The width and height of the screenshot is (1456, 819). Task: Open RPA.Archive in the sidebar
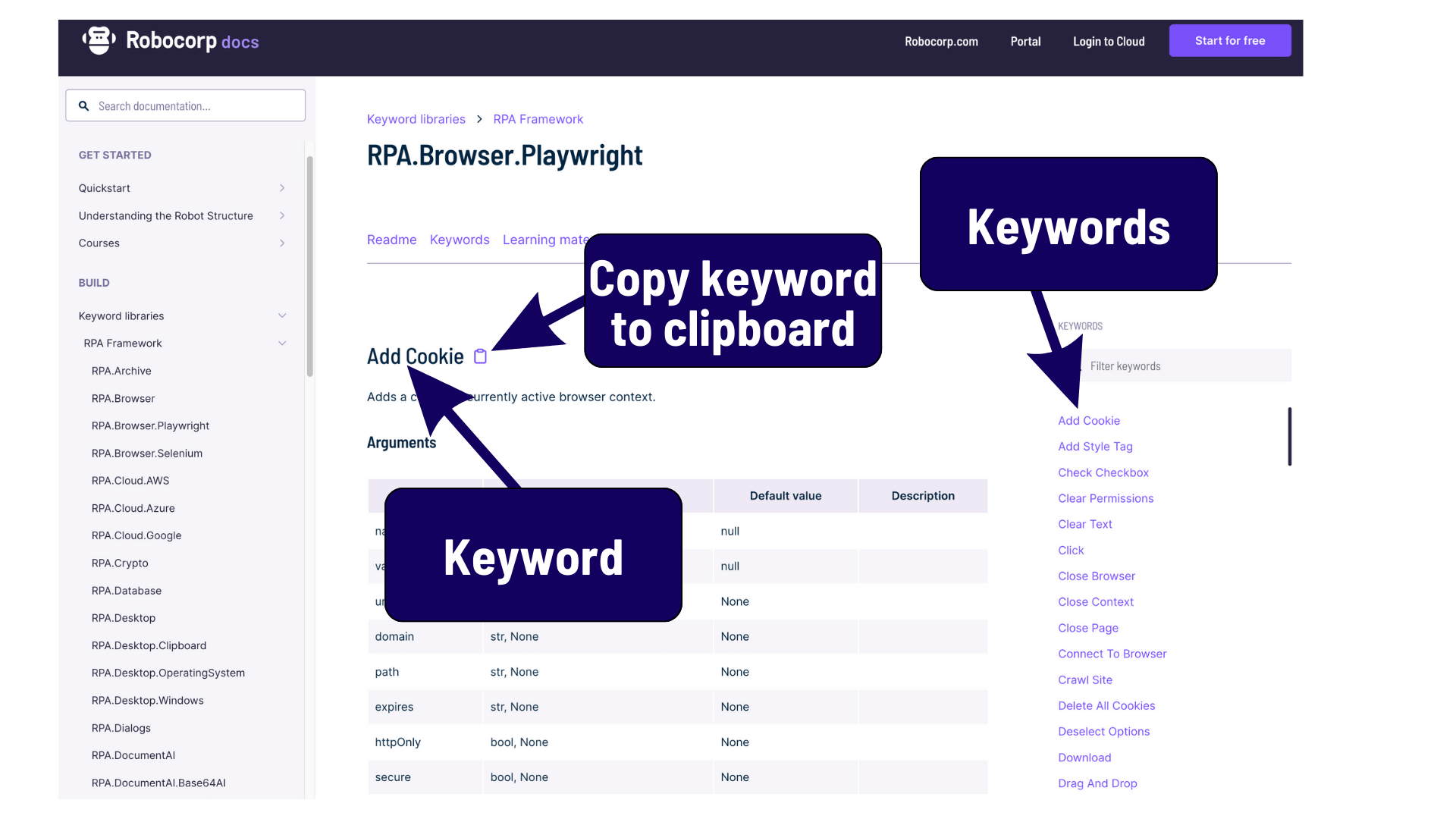click(121, 371)
